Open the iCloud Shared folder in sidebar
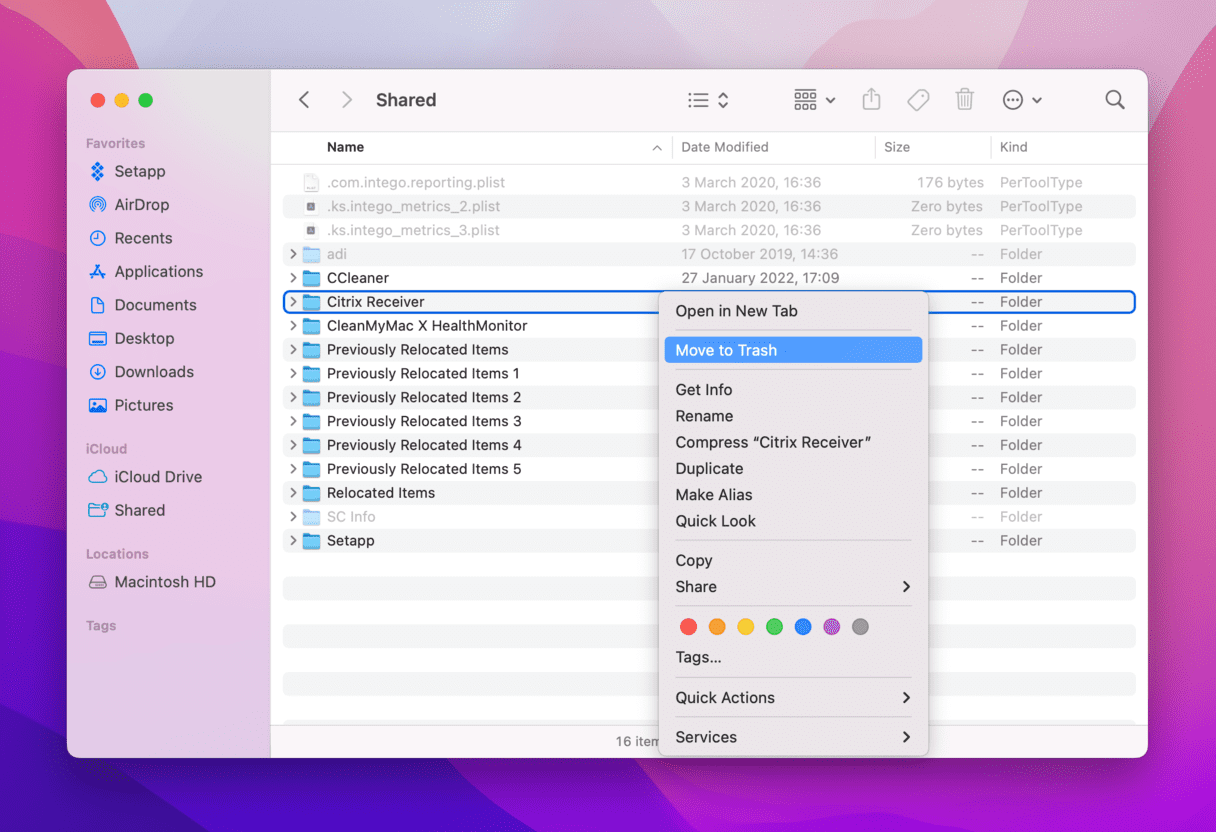This screenshot has width=1216, height=832. (x=127, y=510)
